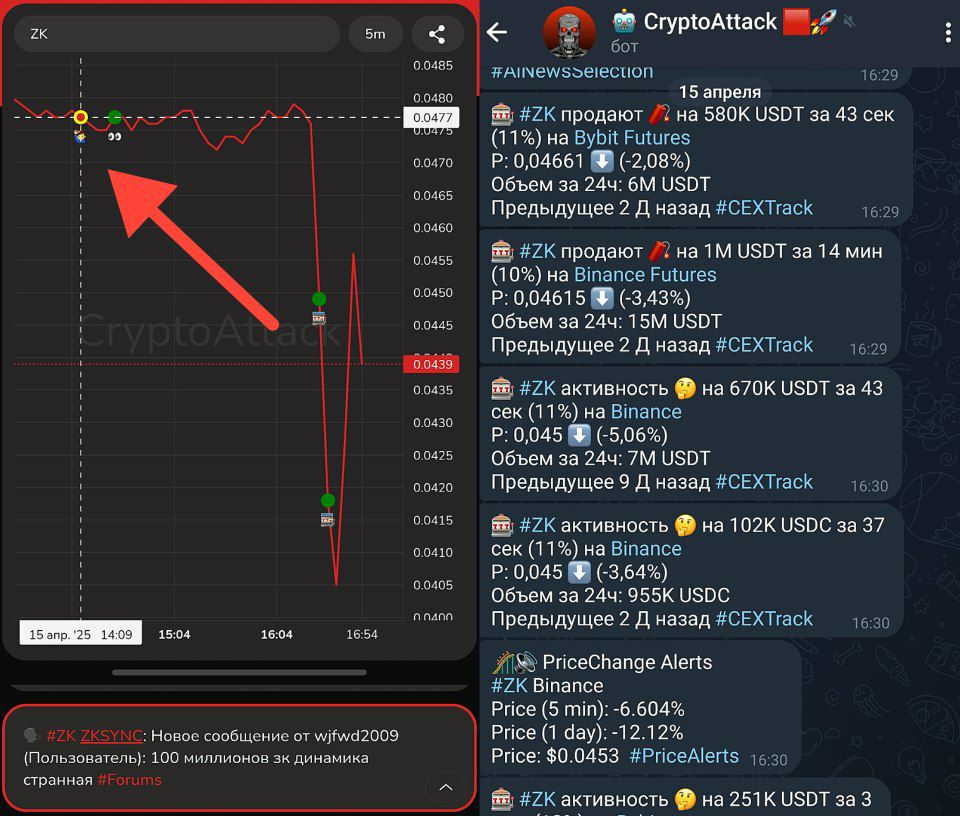960x816 pixels.
Task: Open the Binance Futures link
Action: click(x=645, y=275)
